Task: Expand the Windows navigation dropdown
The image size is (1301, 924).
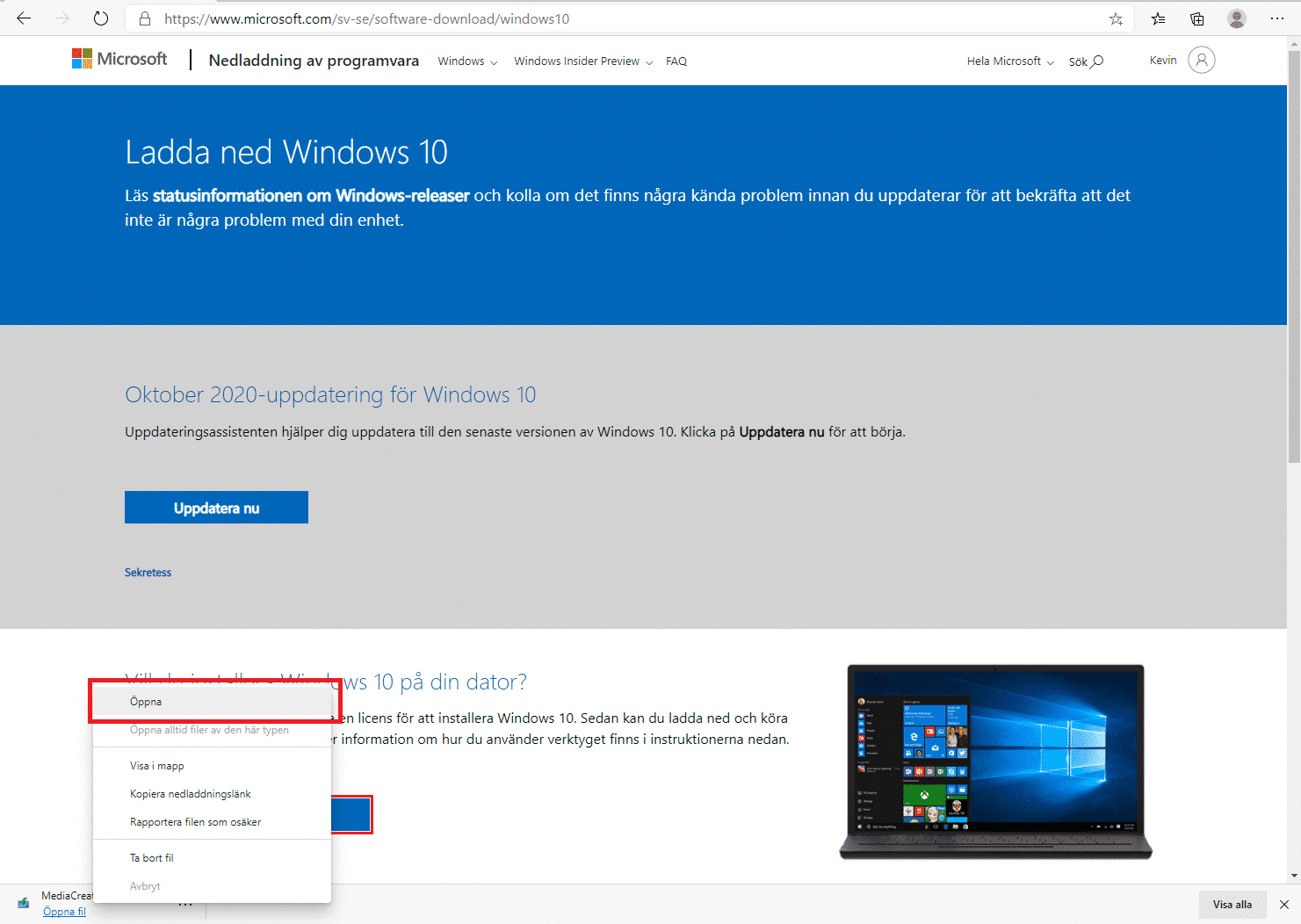Action: [x=467, y=61]
